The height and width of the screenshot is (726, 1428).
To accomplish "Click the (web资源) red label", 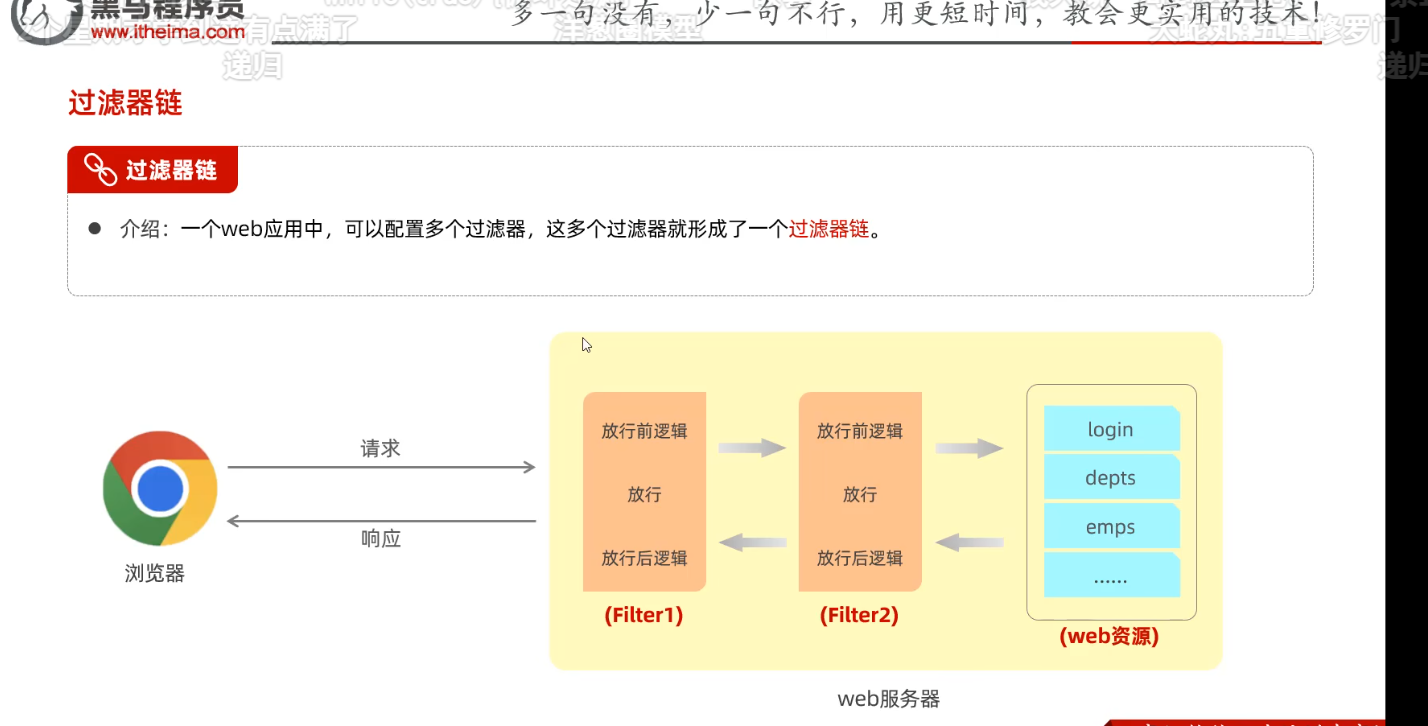I will [1109, 636].
